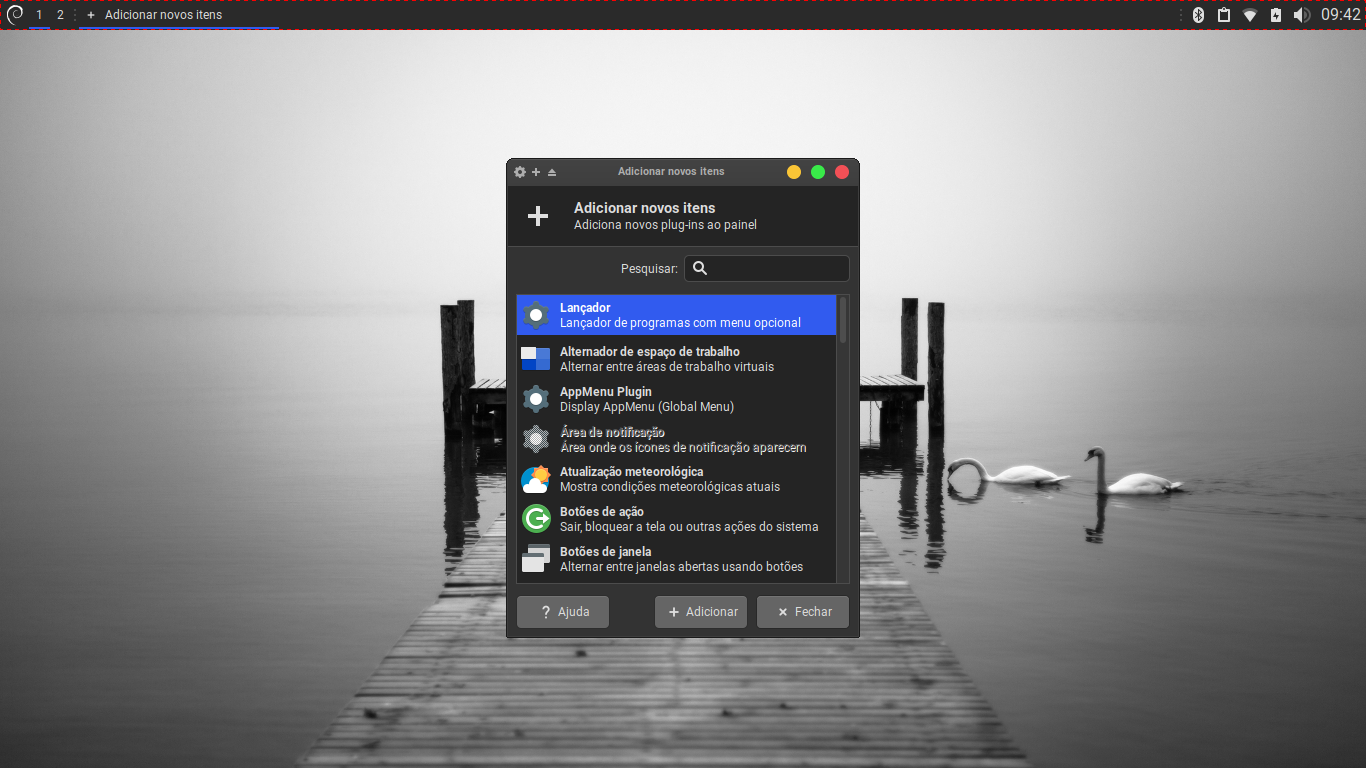This screenshot has width=1366, height=768.
Task: Select the "Atualização meteorológica" row
Action: 676,479
